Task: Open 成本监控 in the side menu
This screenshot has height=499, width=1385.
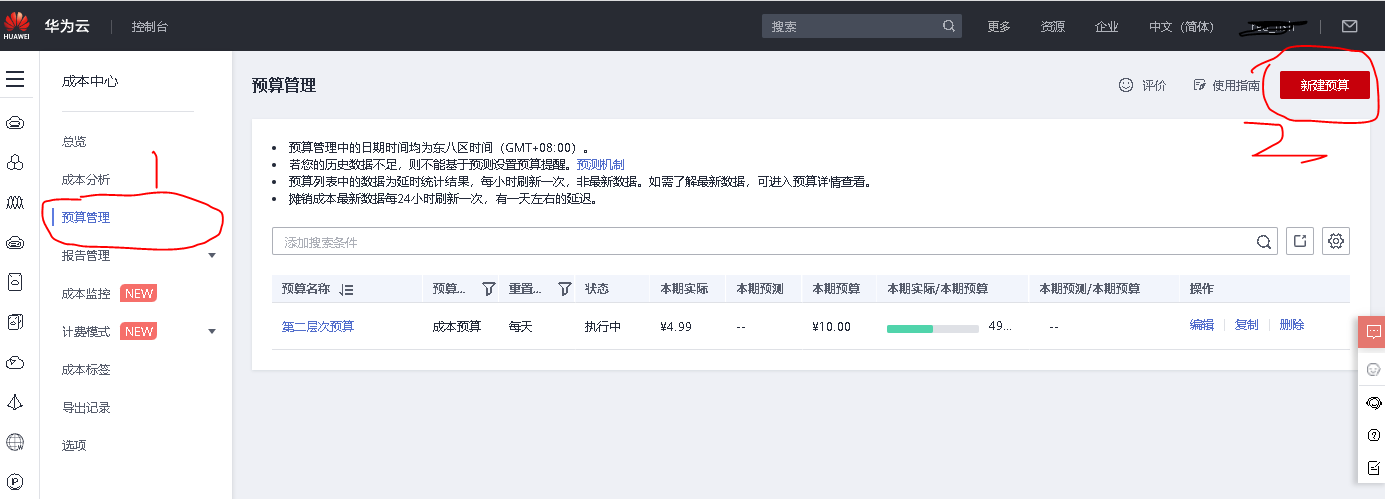Action: 86,294
